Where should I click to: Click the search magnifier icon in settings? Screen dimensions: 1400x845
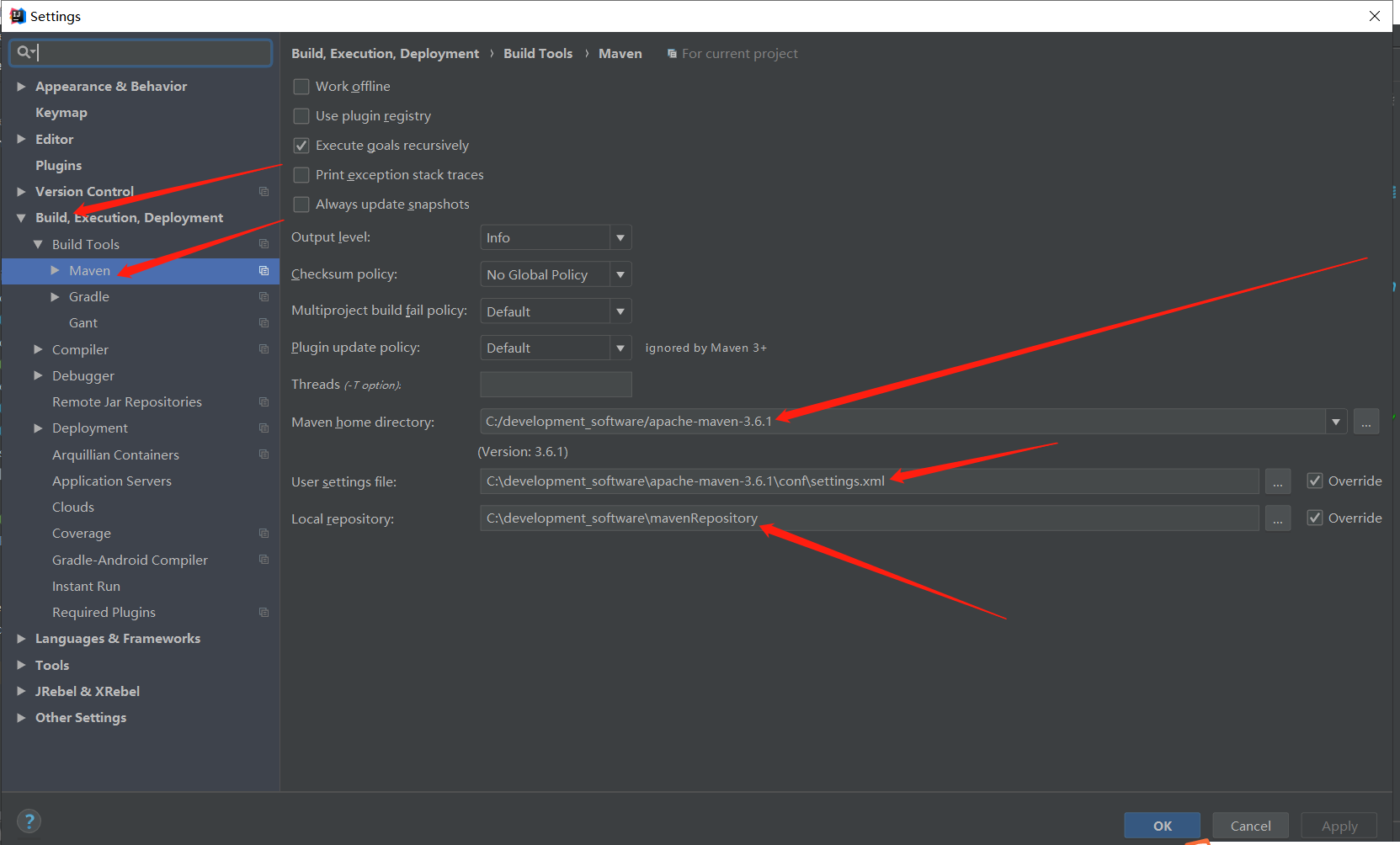point(24,52)
